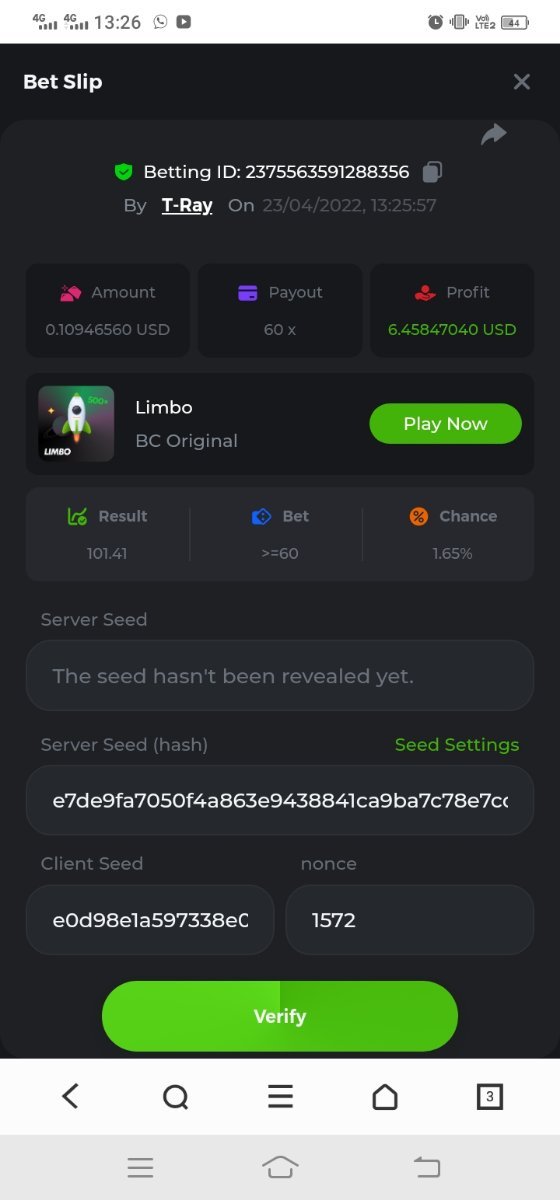This screenshot has width=560, height=1200.
Task: Close the Bet Slip panel
Action: [x=521, y=82]
